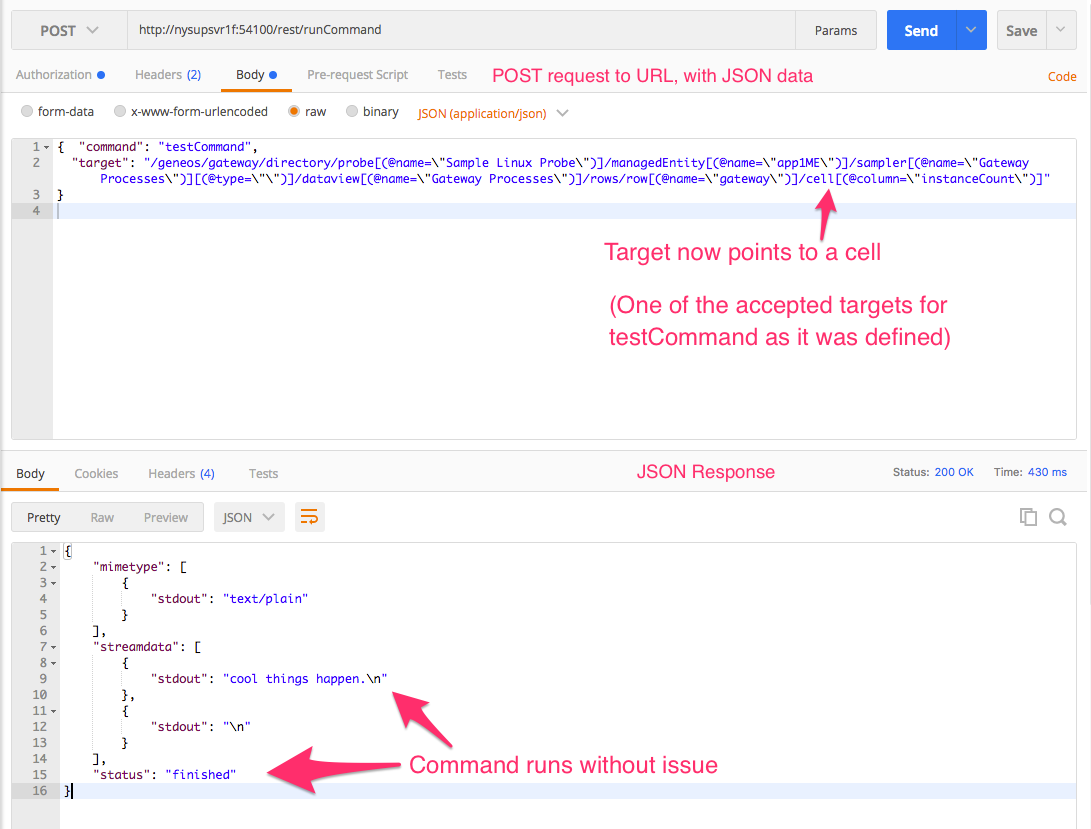Open the Pre-request Script tab
The image size is (1091, 829).
357,74
